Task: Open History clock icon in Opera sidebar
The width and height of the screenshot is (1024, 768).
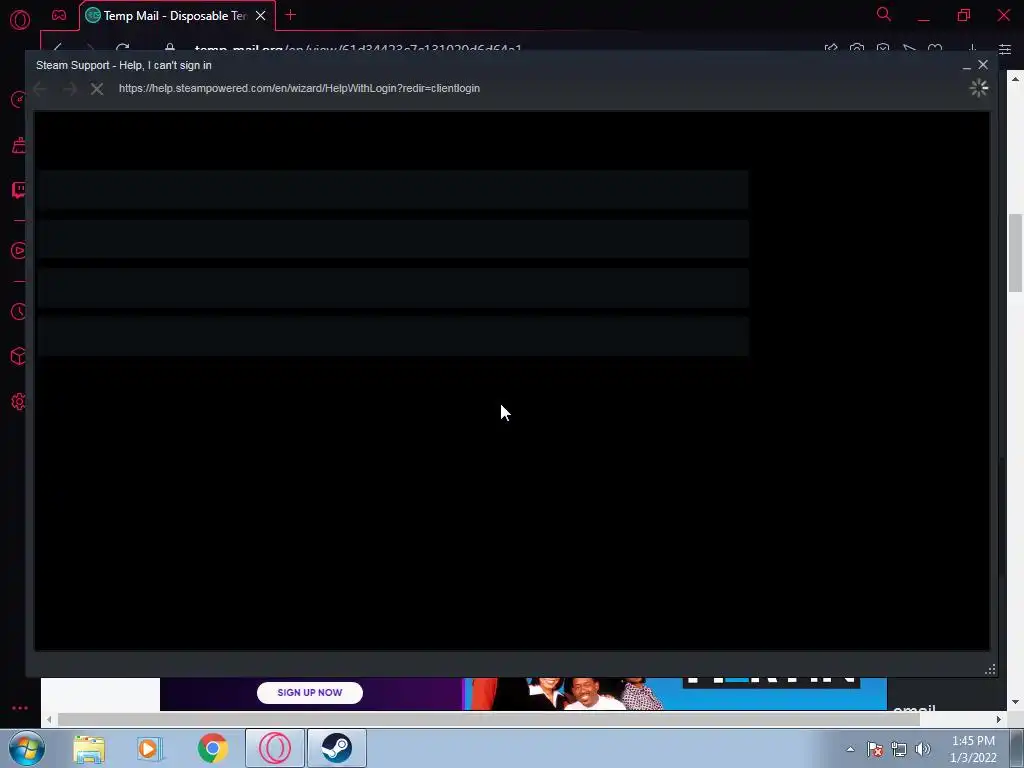Action: 19,312
